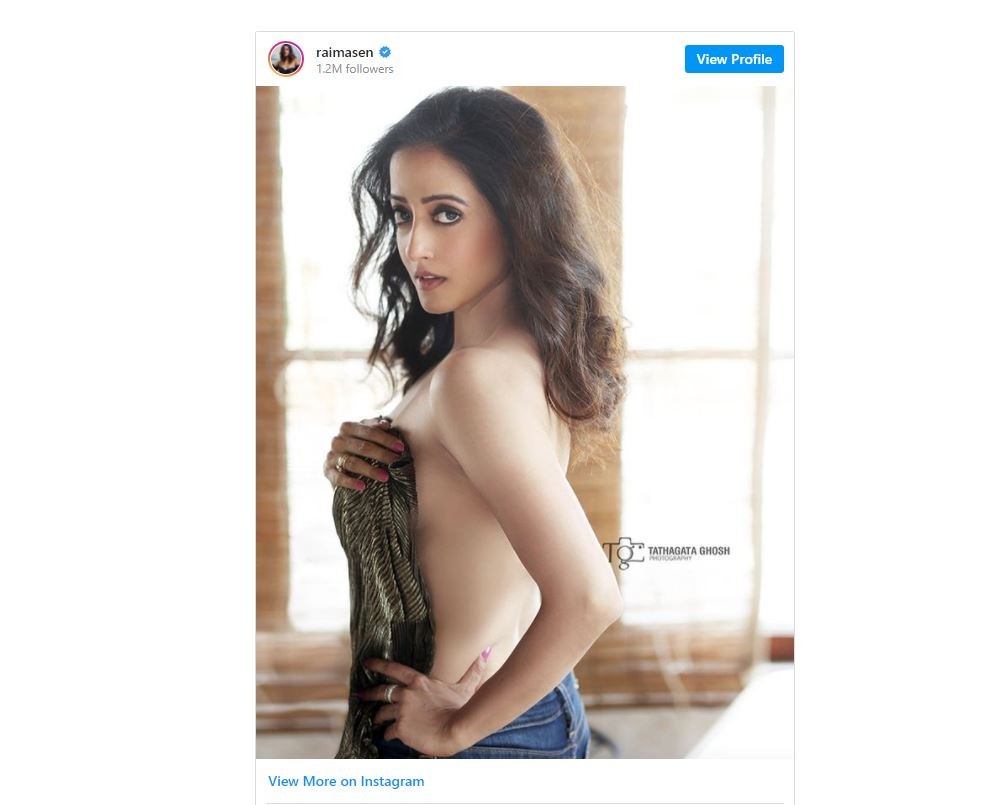Open the raimasen username link
The height and width of the screenshot is (805, 984).
tap(345, 53)
